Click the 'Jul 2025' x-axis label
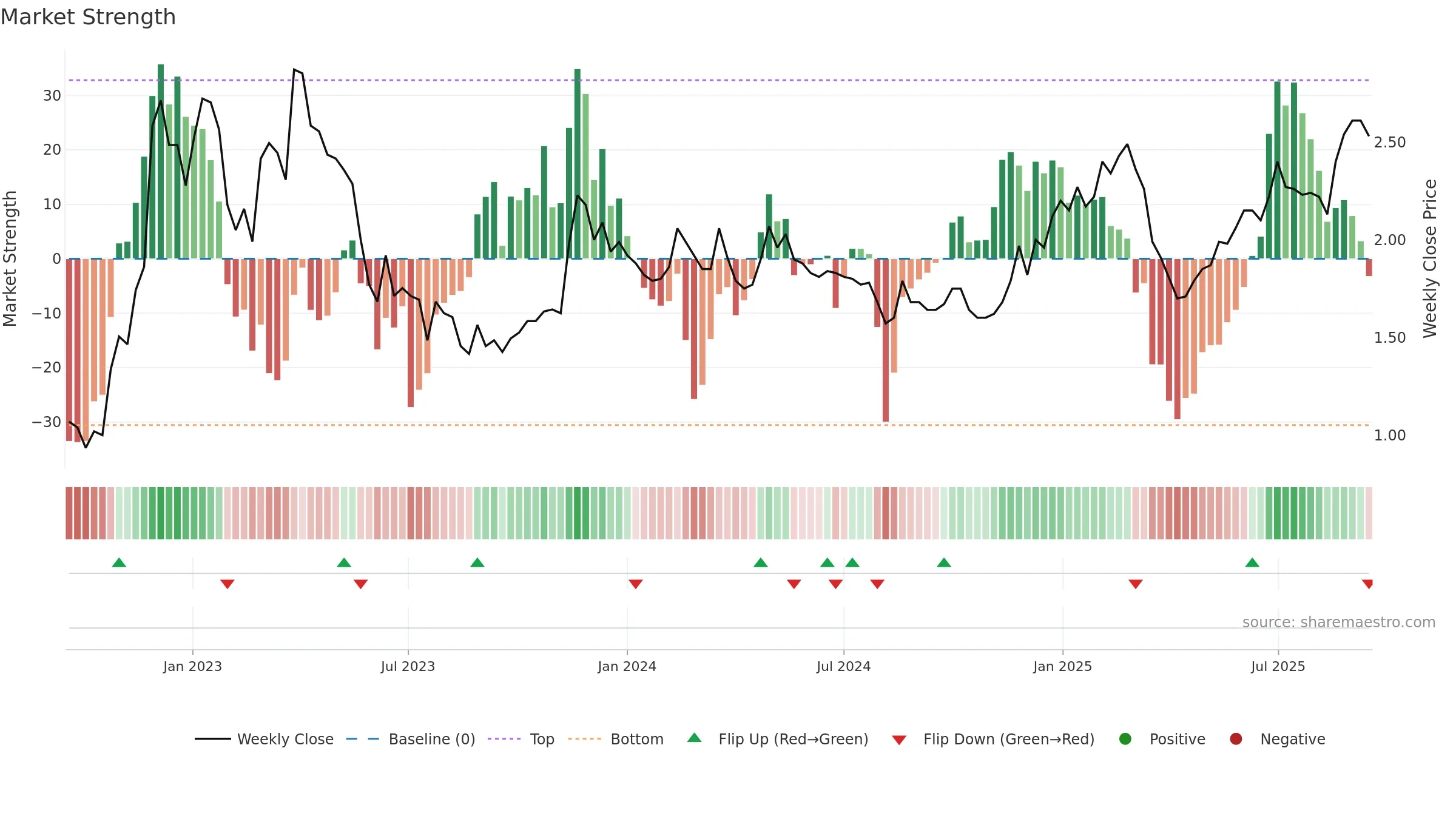This screenshot has height=819, width=1456. [x=1278, y=667]
